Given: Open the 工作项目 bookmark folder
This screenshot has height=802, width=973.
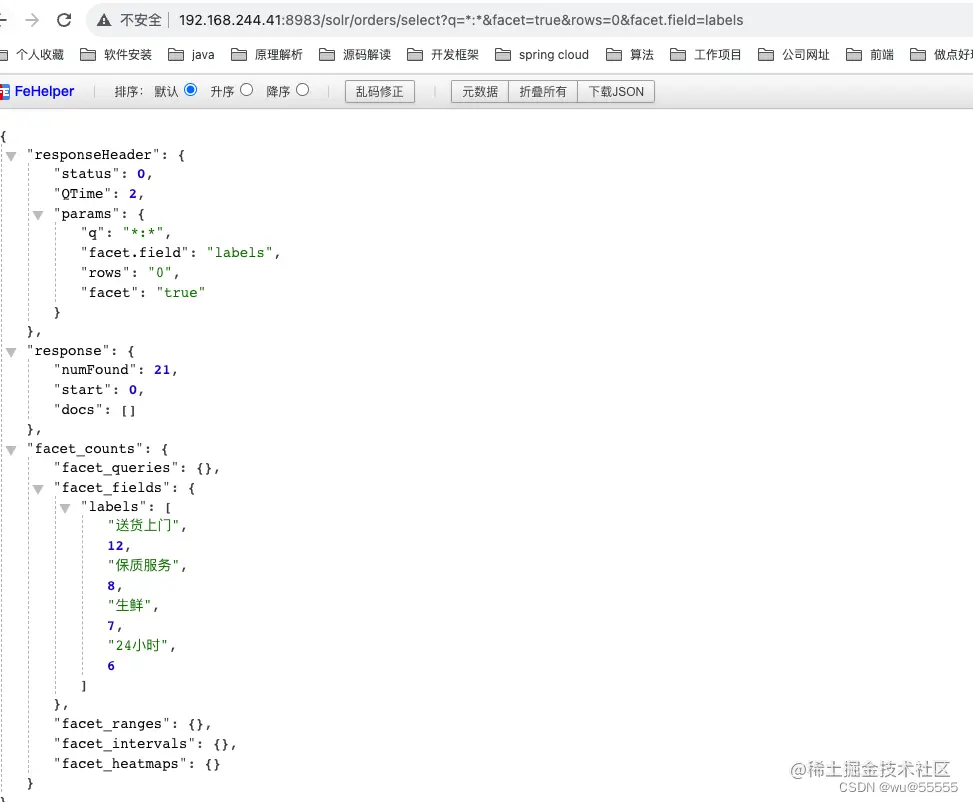Looking at the screenshot, I should [x=706, y=55].
